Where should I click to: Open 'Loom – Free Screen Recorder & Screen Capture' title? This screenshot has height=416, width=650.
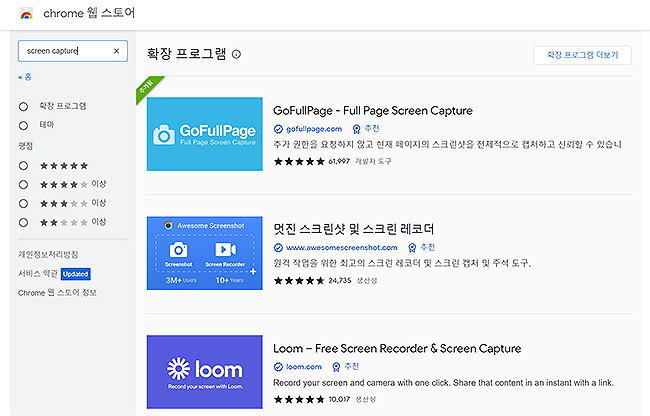397,348
